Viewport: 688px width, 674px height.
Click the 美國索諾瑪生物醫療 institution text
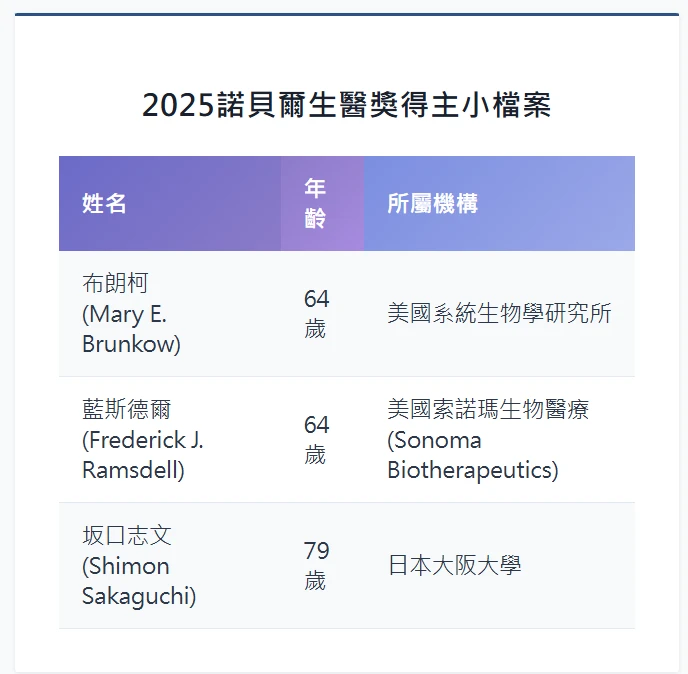[488, 410]
